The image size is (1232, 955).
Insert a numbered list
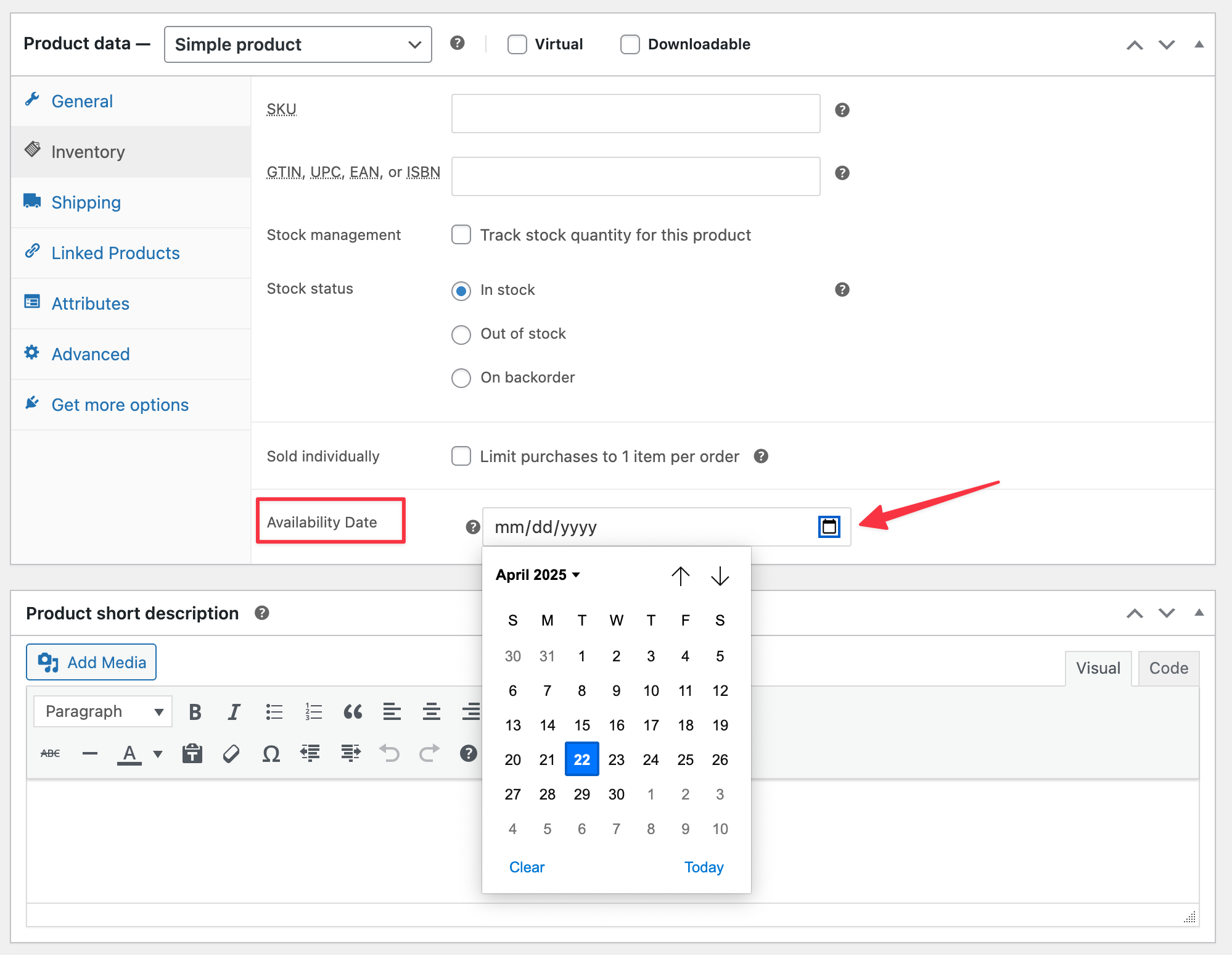(313, 712)
